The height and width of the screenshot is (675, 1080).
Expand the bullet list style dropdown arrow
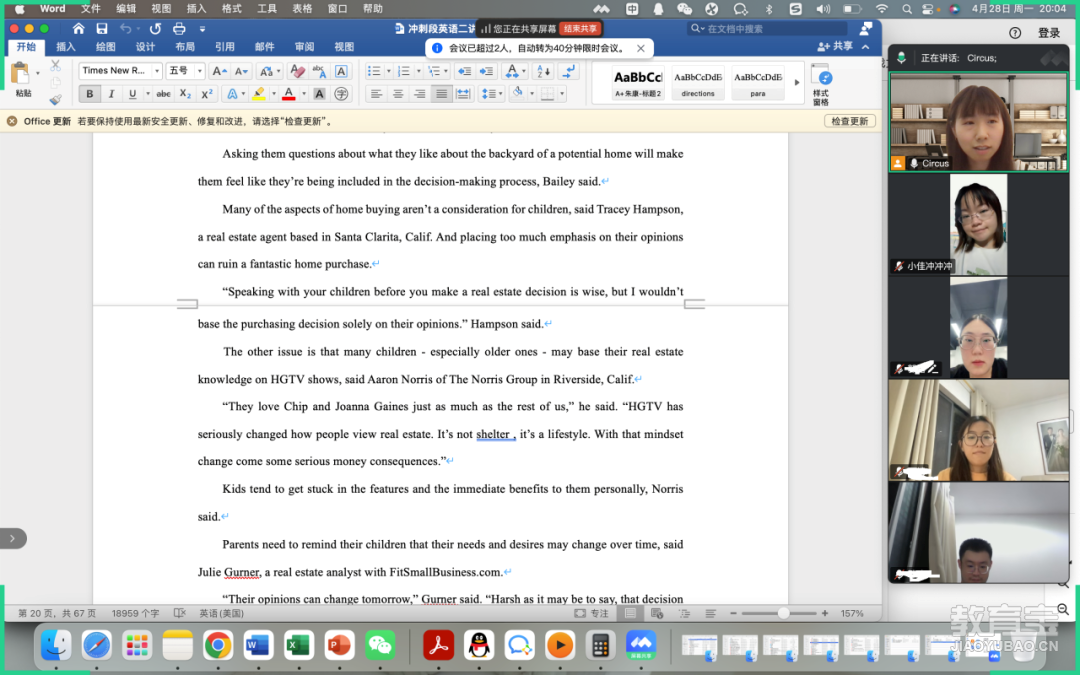pos(388,71)
